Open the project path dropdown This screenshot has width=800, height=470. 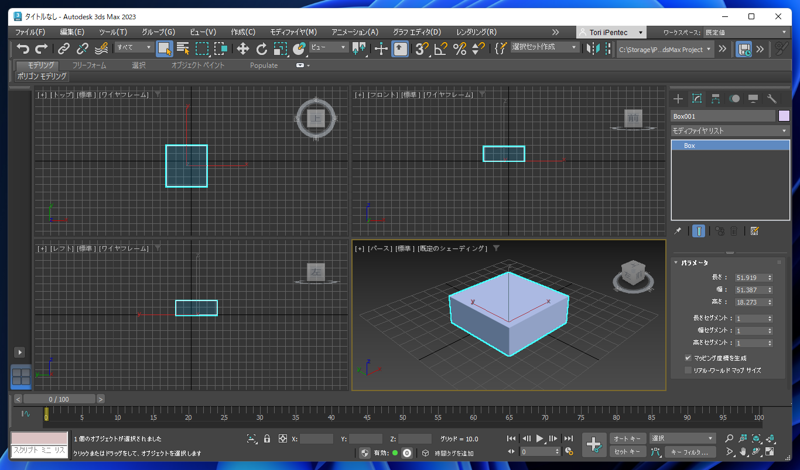tap(665, 50)
